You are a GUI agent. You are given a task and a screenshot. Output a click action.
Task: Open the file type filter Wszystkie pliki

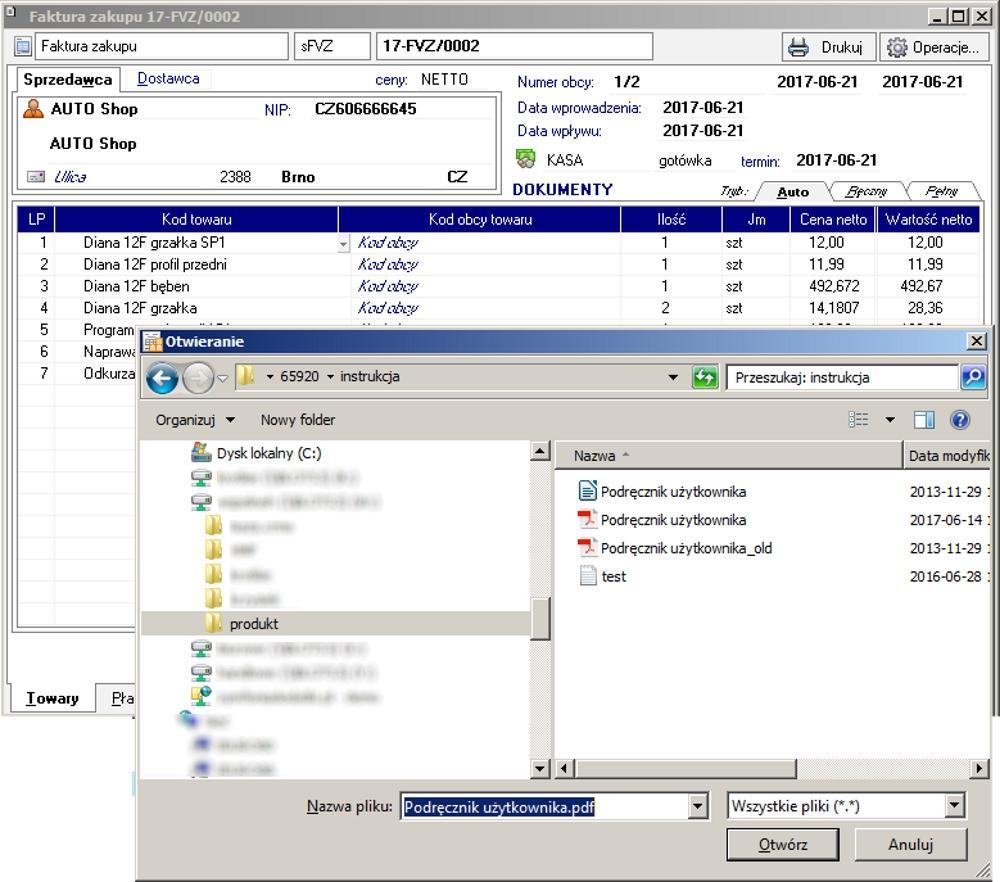846,806
